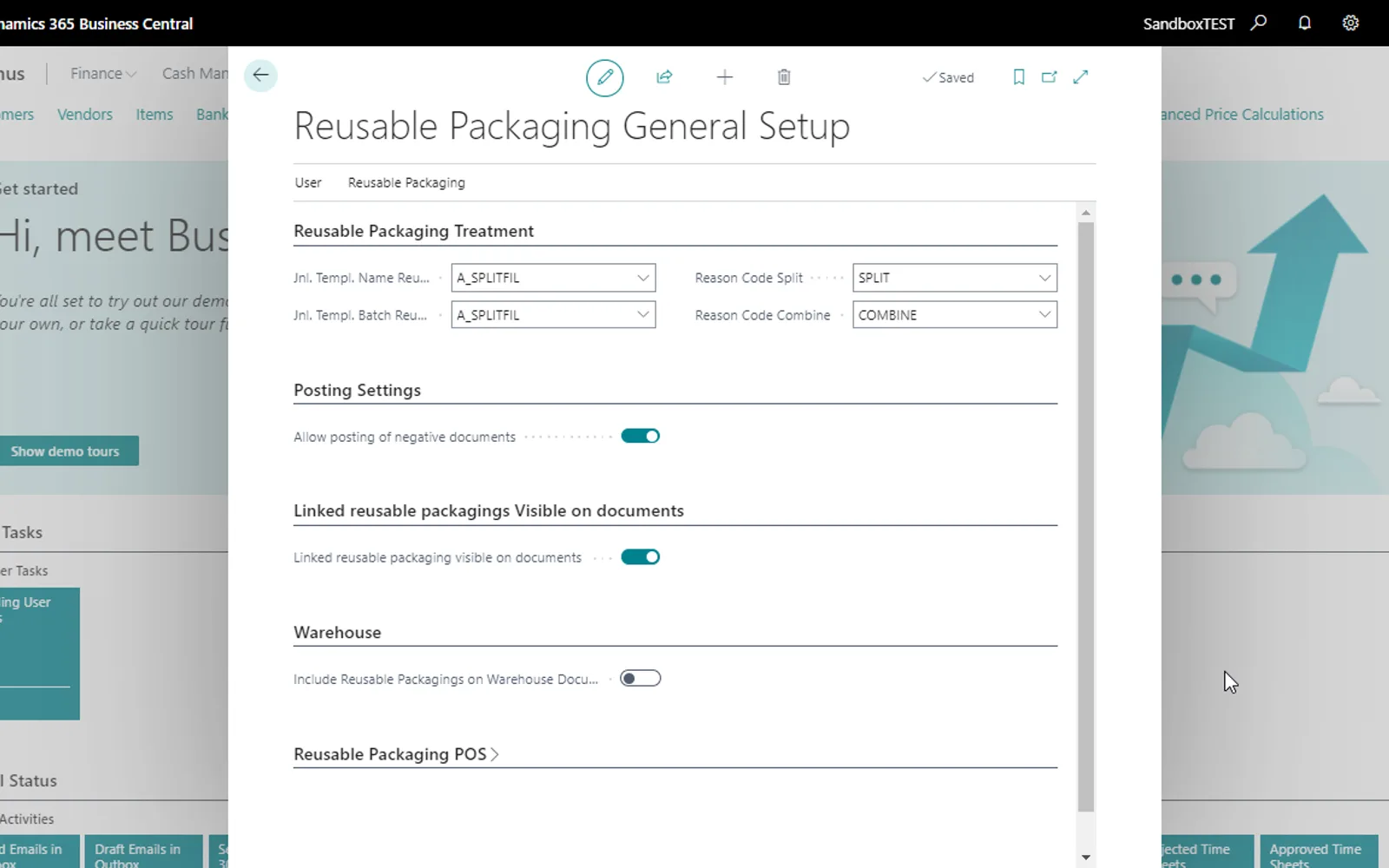Open Reason Code Split dropdown arrow
This screenshot has width=1389, height=868.
coord(1044,278)
